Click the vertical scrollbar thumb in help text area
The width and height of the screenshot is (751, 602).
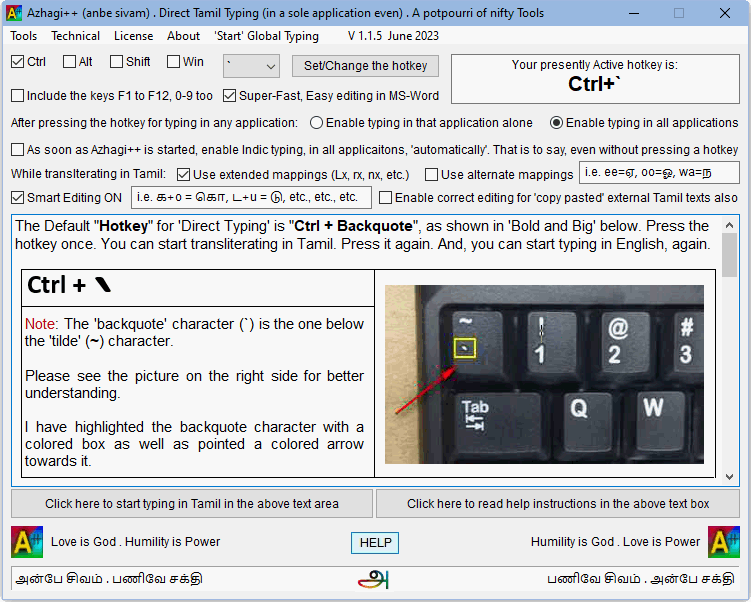coord(729,255)
